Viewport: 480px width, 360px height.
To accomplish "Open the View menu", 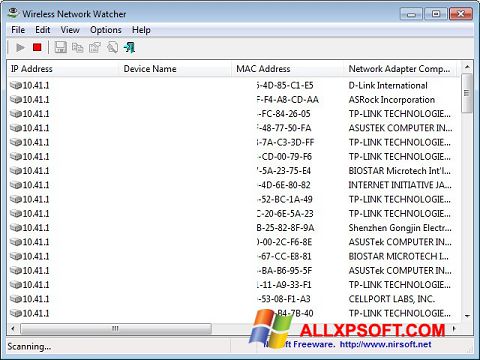I will point(70,30).
